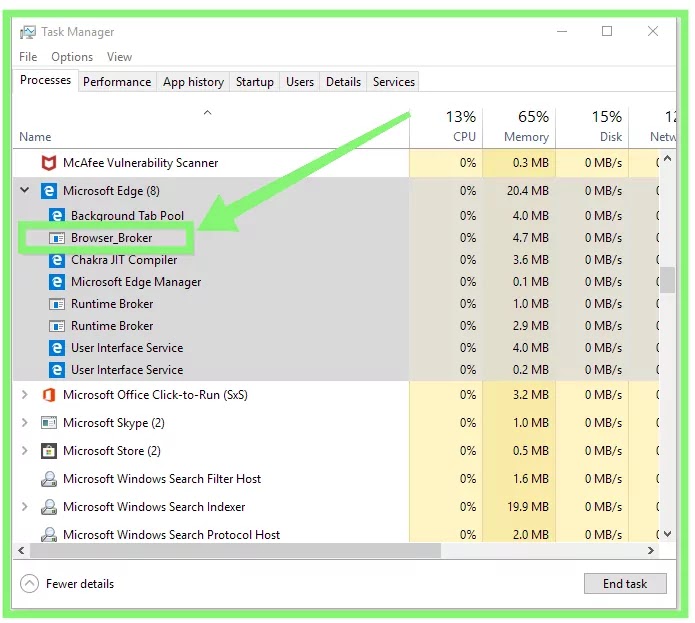The width and height of the screenshot is (695, 623).
Task: Click the Microsoft Office Click-to-Run icon
Action: [49, 395]
